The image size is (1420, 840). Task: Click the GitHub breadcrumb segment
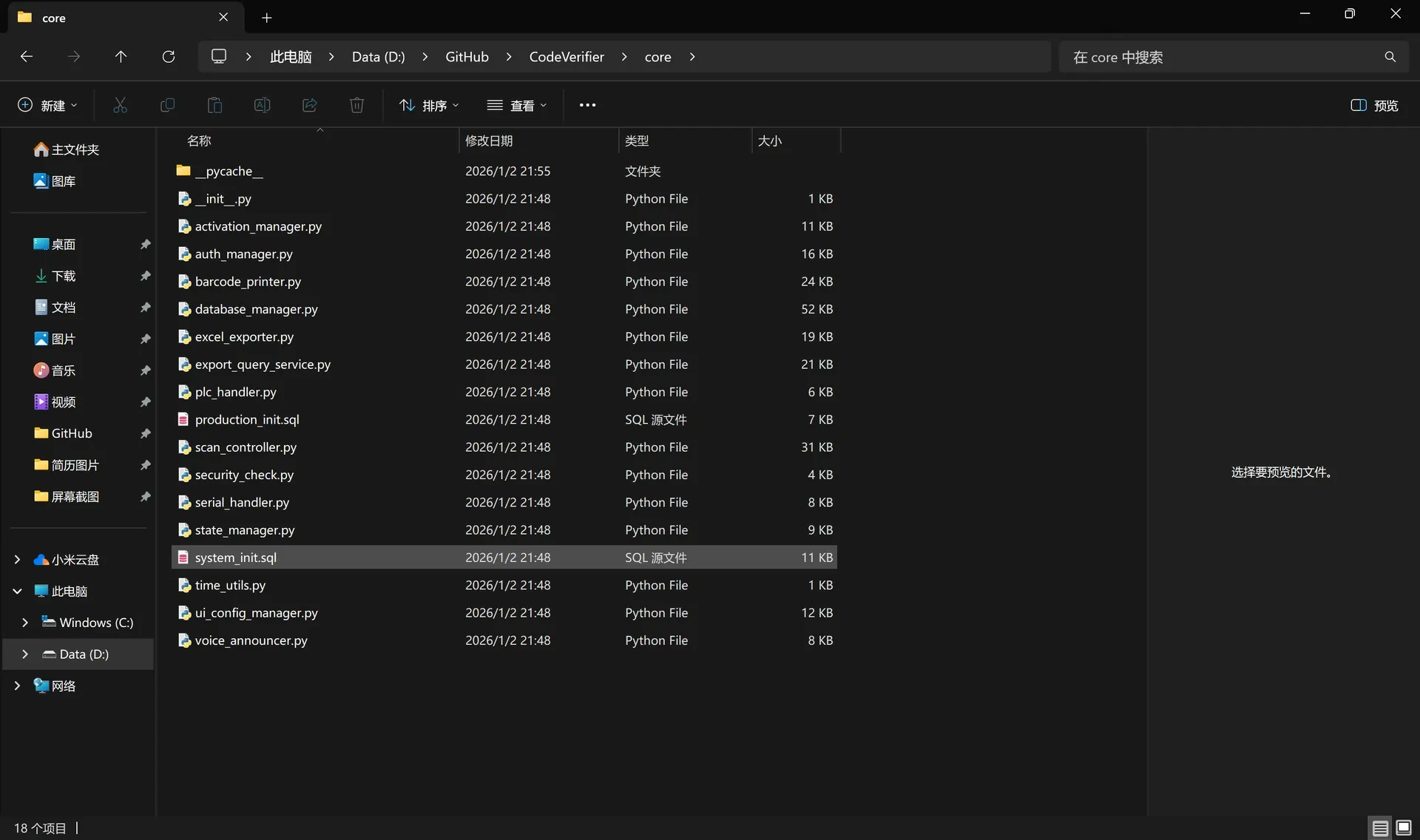[x=467, y=57]
